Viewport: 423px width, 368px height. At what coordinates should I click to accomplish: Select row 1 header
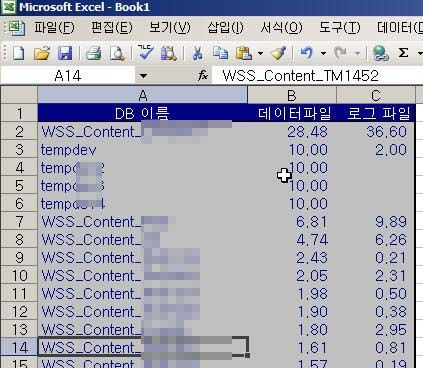coord(19,113)
